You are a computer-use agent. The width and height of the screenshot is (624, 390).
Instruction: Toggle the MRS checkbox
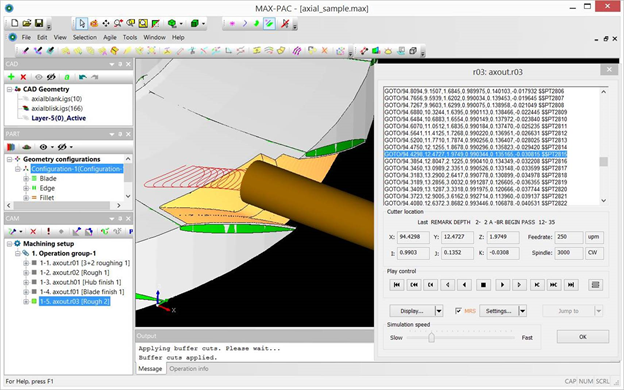(458, 311)
